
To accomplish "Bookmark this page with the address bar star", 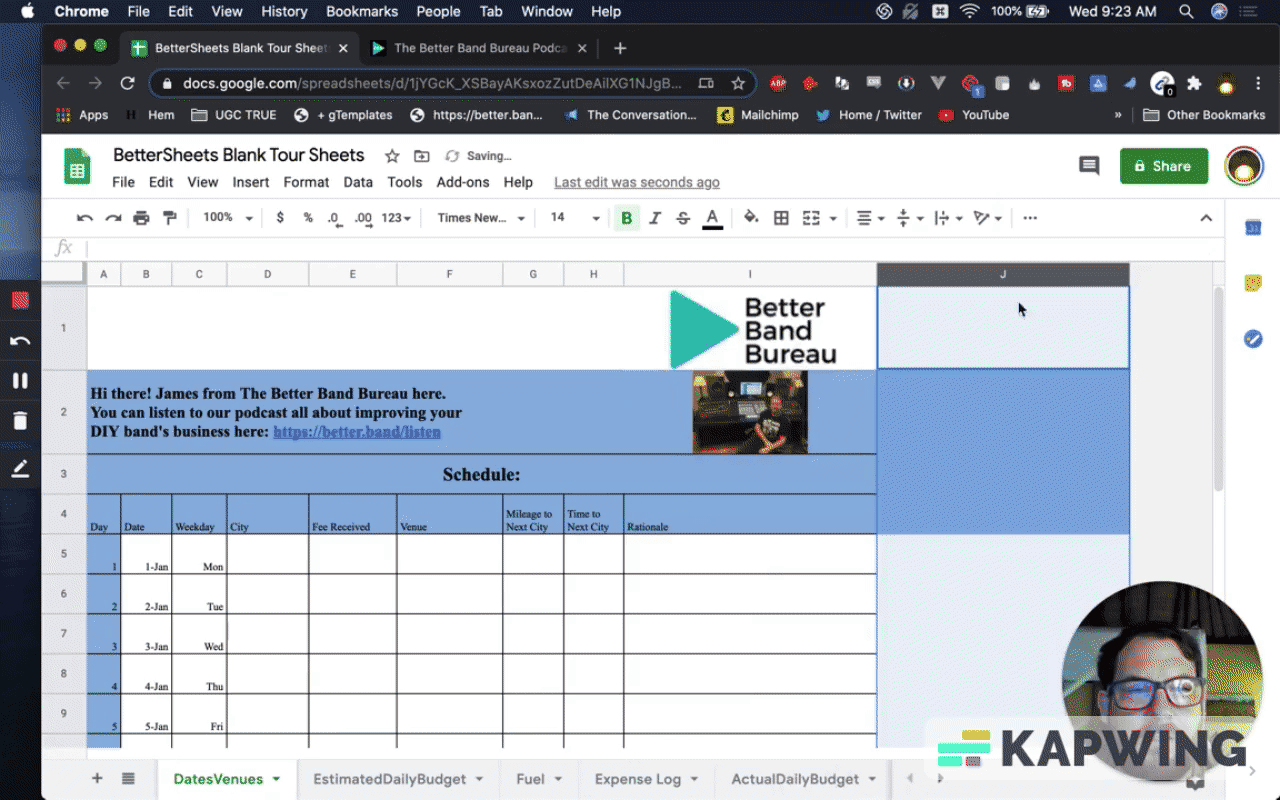I will click(x=738, y=84).
